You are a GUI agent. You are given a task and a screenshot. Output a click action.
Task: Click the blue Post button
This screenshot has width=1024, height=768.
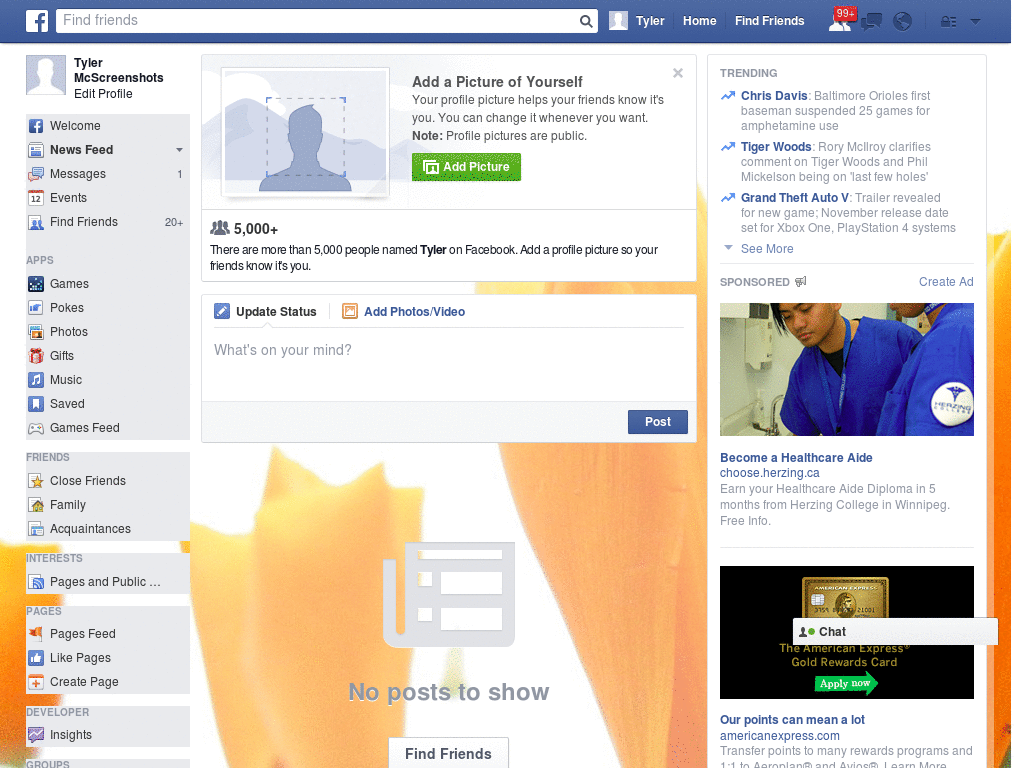coord(658,422)
